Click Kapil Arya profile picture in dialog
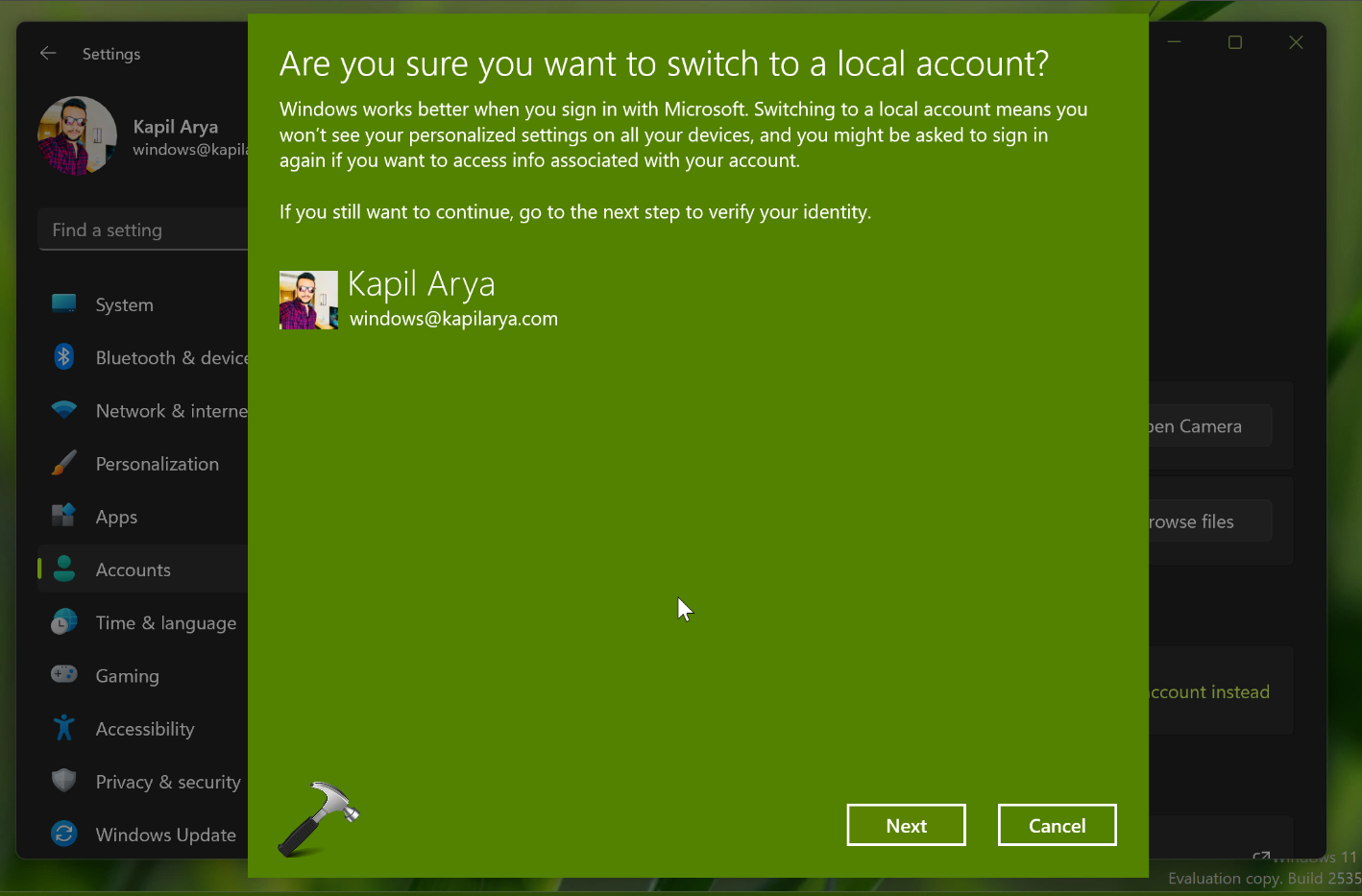 pos(308,300)
